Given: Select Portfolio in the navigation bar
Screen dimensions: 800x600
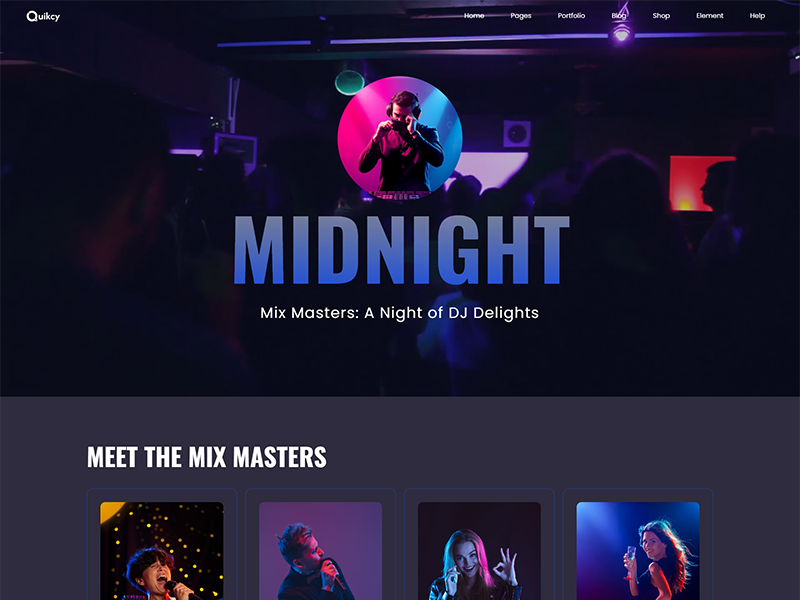Looking at the screenshot, I should tap(571, 16).
